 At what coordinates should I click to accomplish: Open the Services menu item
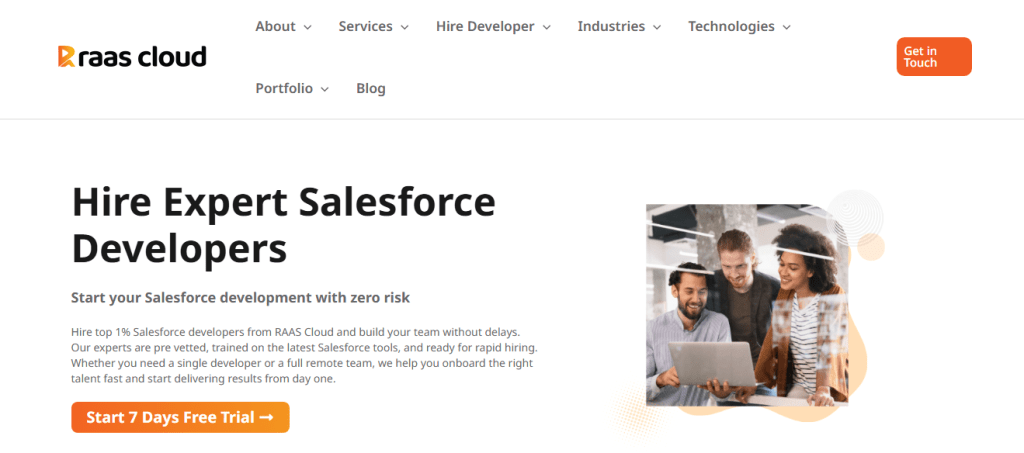(365, 27)
